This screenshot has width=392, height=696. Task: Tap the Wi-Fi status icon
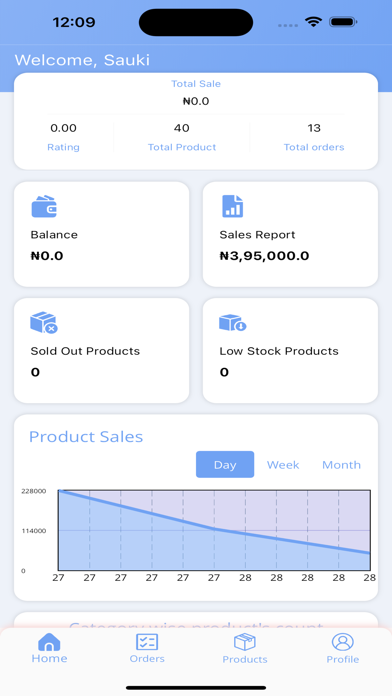pyautogui.click(x=313, y=22)
